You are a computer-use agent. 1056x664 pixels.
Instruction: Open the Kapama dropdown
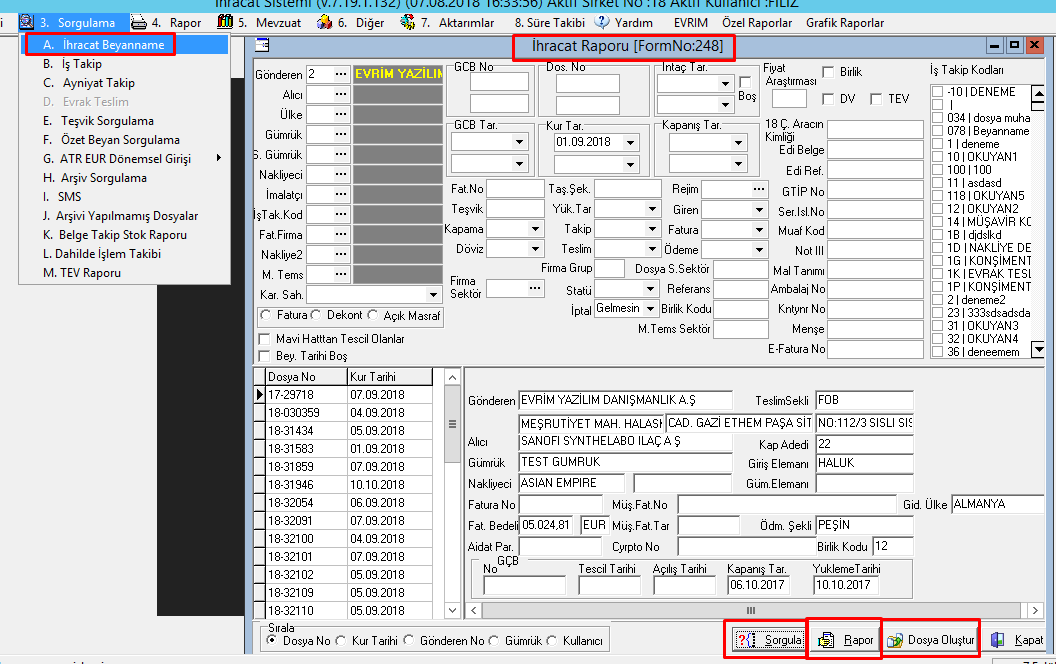(x=535, y=229)
